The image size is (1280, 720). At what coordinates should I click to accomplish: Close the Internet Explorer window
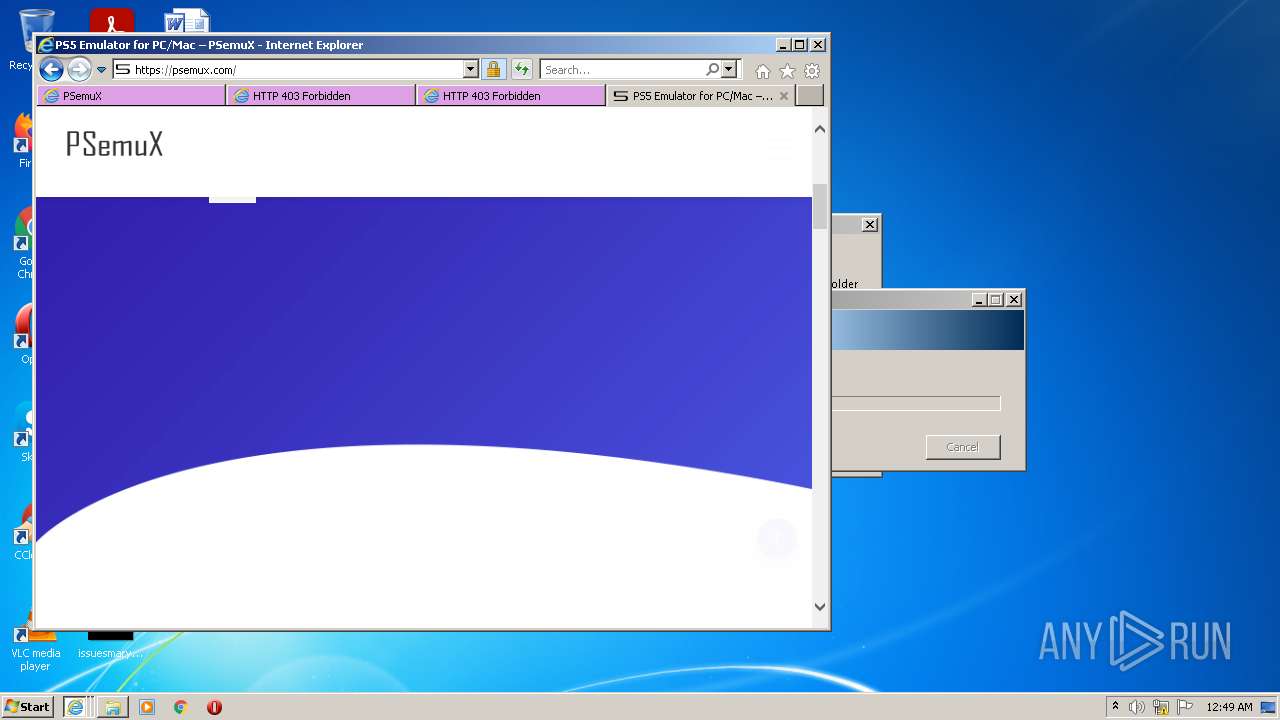(818, 45)
